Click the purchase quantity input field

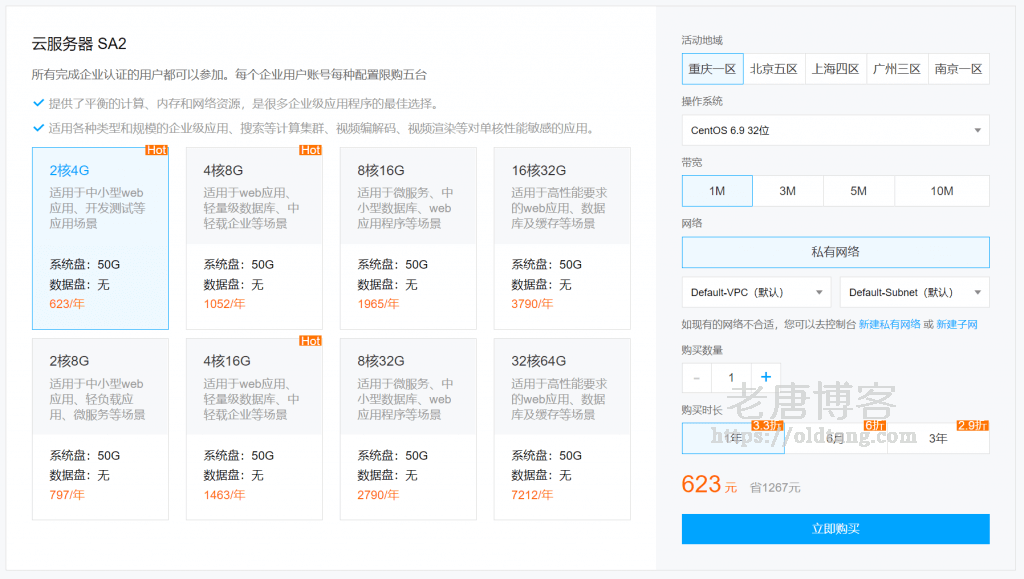731,377
